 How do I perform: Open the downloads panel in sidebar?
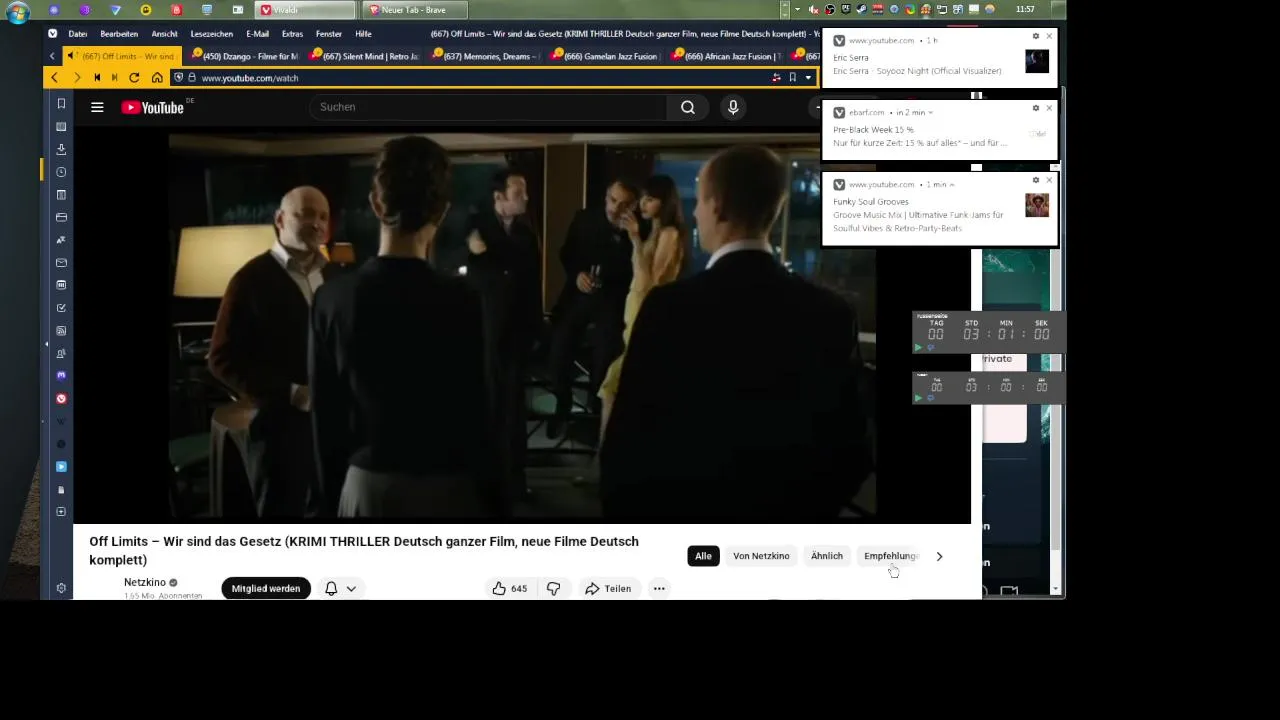(x=61, y=149)
